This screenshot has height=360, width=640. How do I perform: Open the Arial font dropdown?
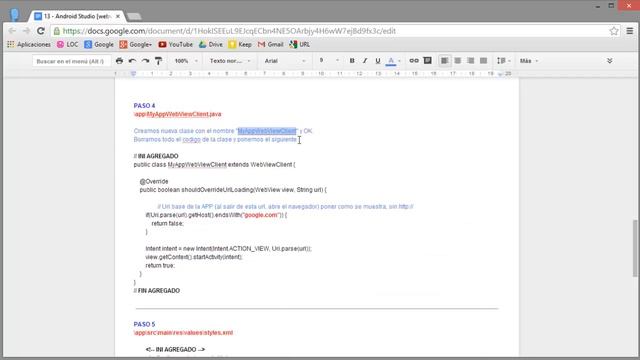[x=285, y=61]
